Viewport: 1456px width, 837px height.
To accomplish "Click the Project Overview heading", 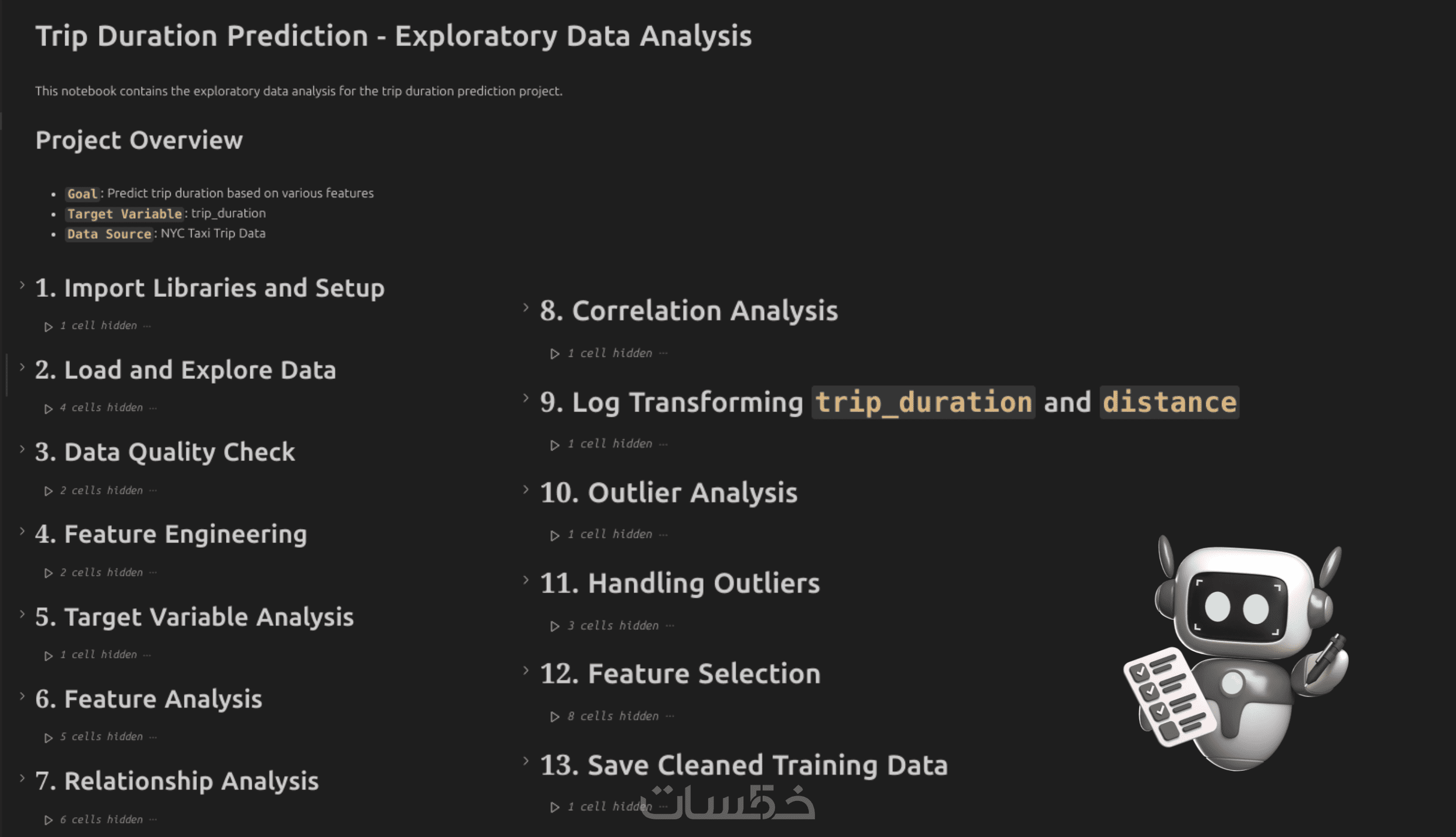I will click(139, 140).
